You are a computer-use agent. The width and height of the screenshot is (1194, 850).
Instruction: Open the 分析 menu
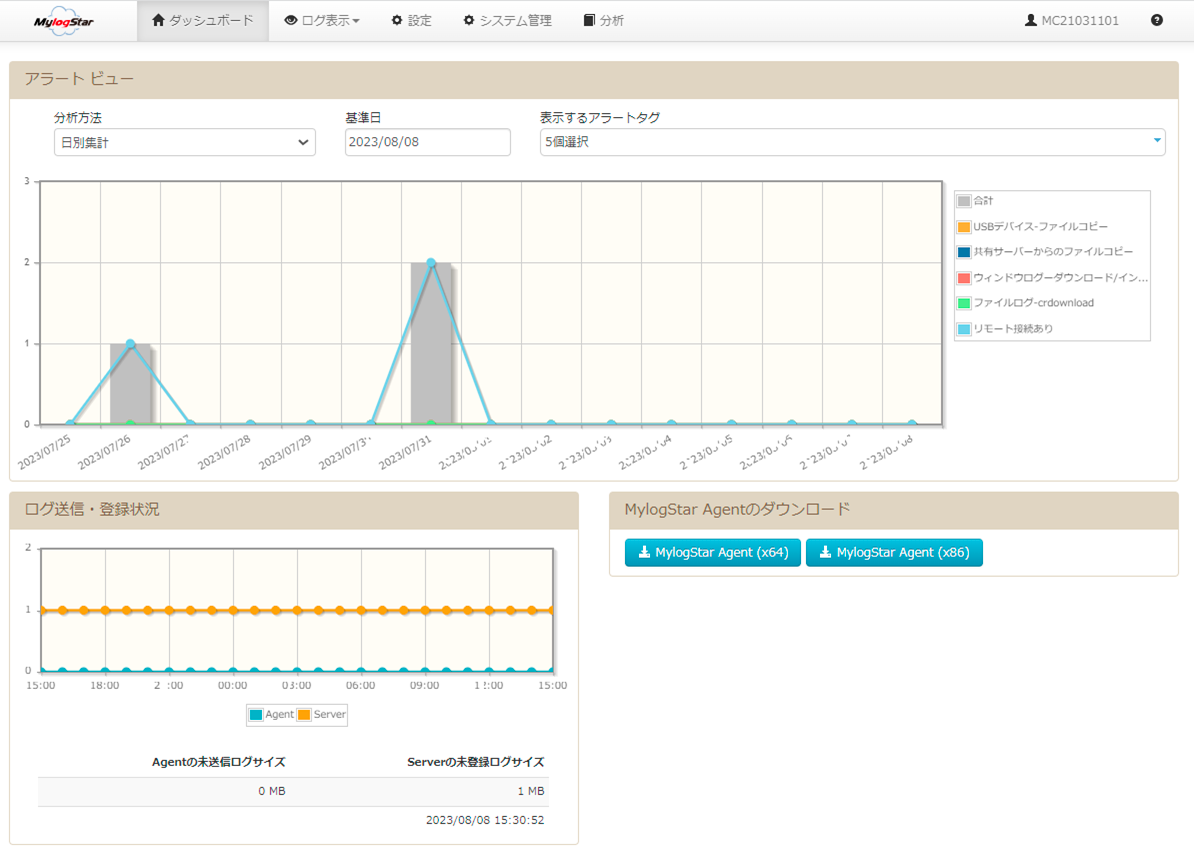[x=604, y=21]
